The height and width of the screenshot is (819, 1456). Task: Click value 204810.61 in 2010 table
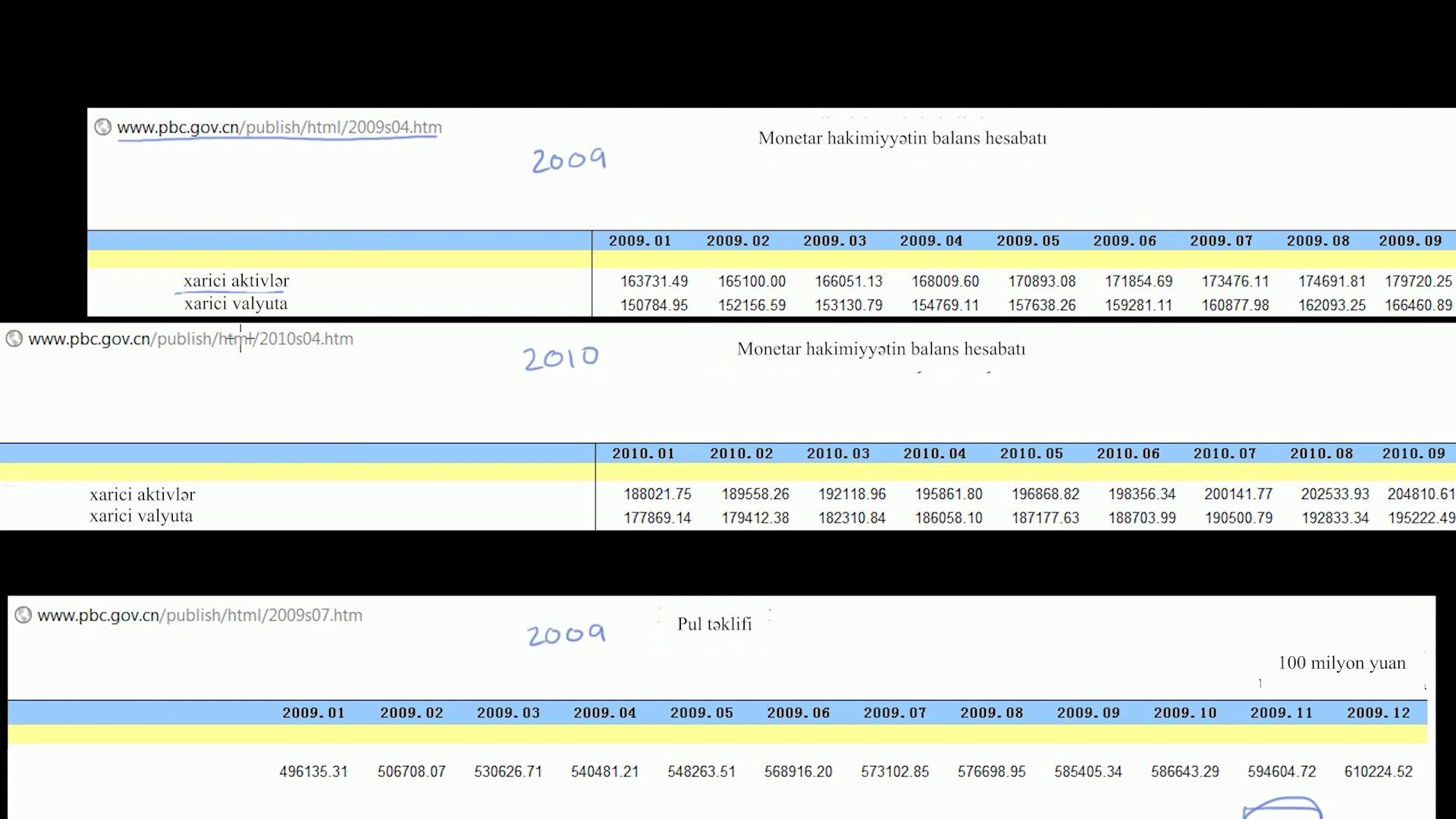point(1421,494)
